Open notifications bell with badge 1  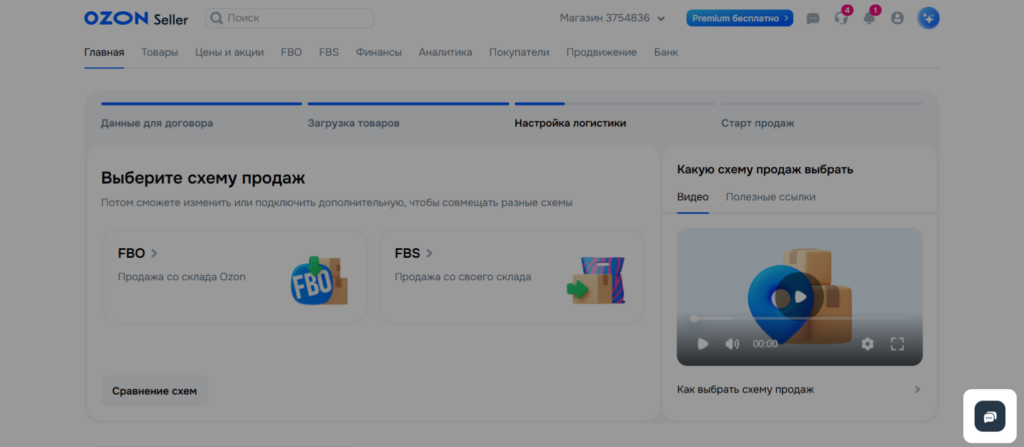pyautogui.click(x=869, y=18)
